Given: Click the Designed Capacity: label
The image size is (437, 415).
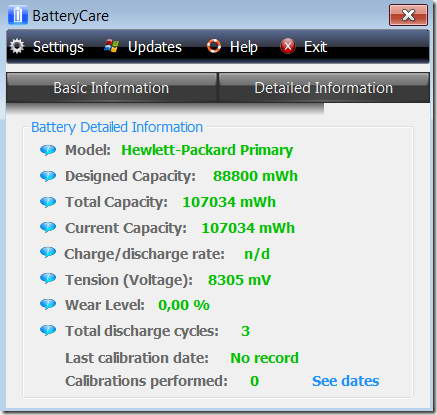Looking at the screenshot, I should 130,176.
